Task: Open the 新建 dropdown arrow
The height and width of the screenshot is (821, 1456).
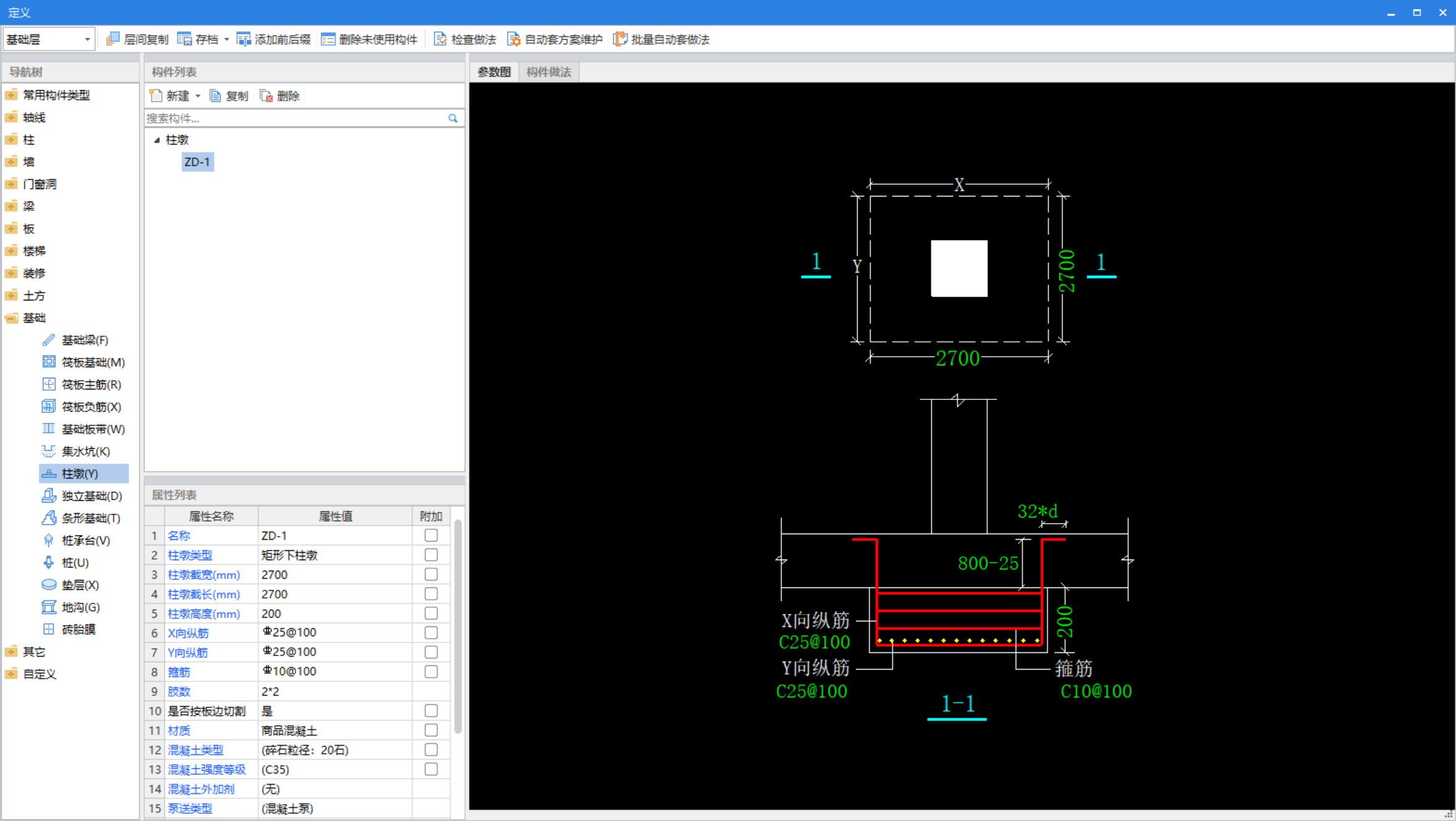Action: (x=198, y=96)
